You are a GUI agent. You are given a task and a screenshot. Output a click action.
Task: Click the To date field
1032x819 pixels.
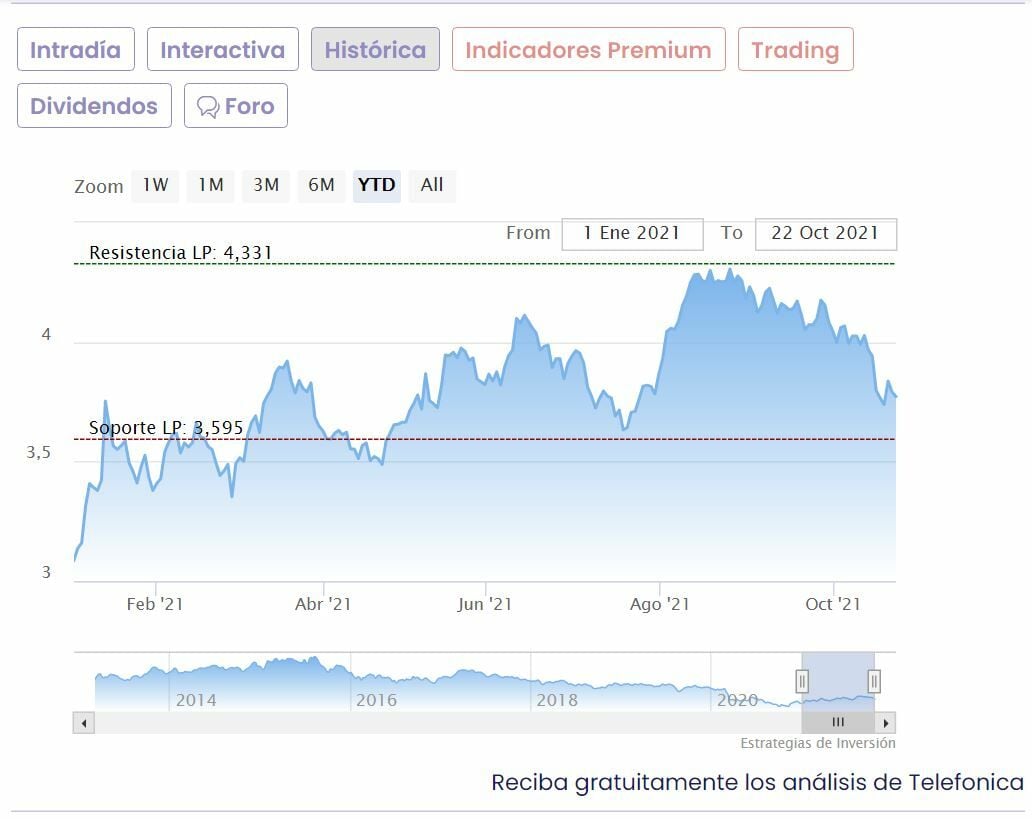tap(825, 233)
